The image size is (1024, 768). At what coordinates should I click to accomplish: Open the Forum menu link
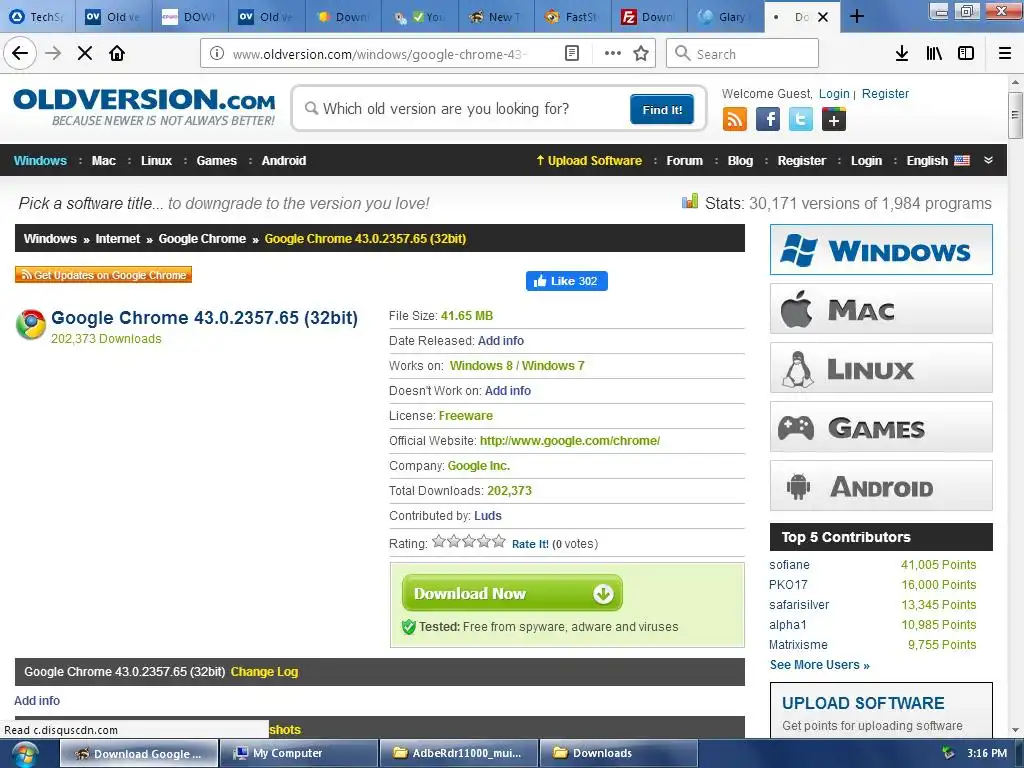[684, 161]
